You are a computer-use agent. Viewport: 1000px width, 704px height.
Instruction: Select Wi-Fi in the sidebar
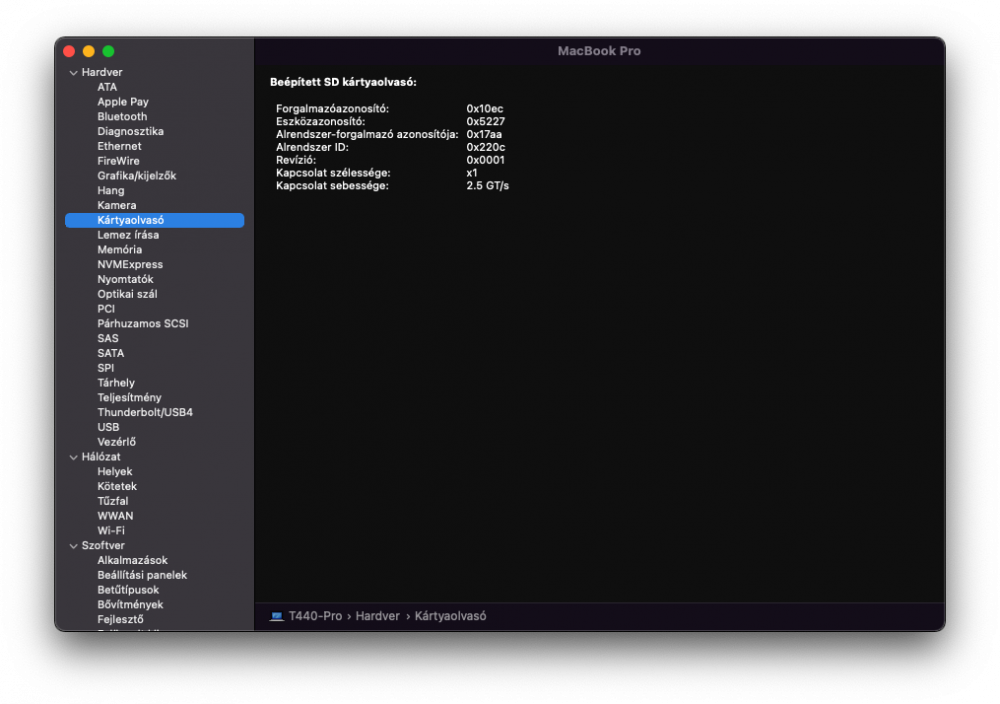[111, 531]
